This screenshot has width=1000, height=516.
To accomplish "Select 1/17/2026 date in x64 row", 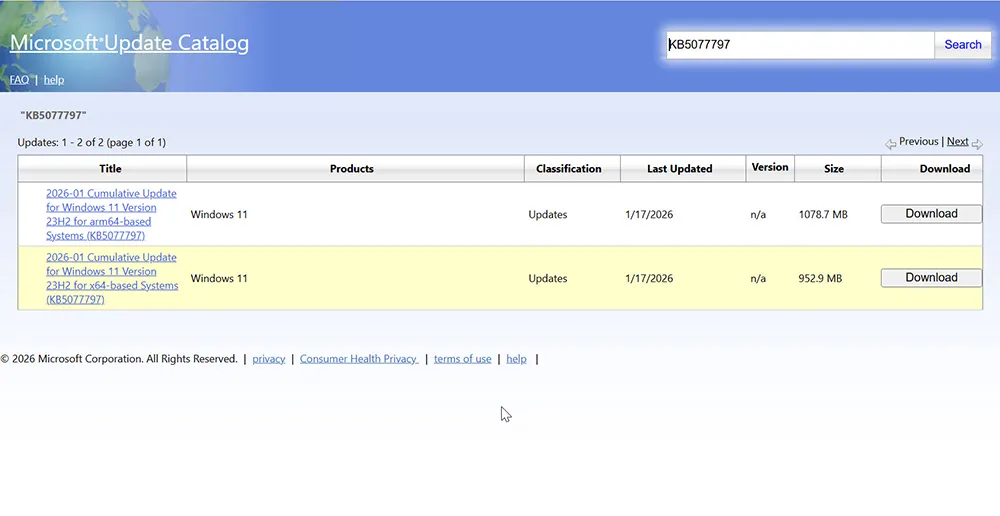I will [649, 278].
